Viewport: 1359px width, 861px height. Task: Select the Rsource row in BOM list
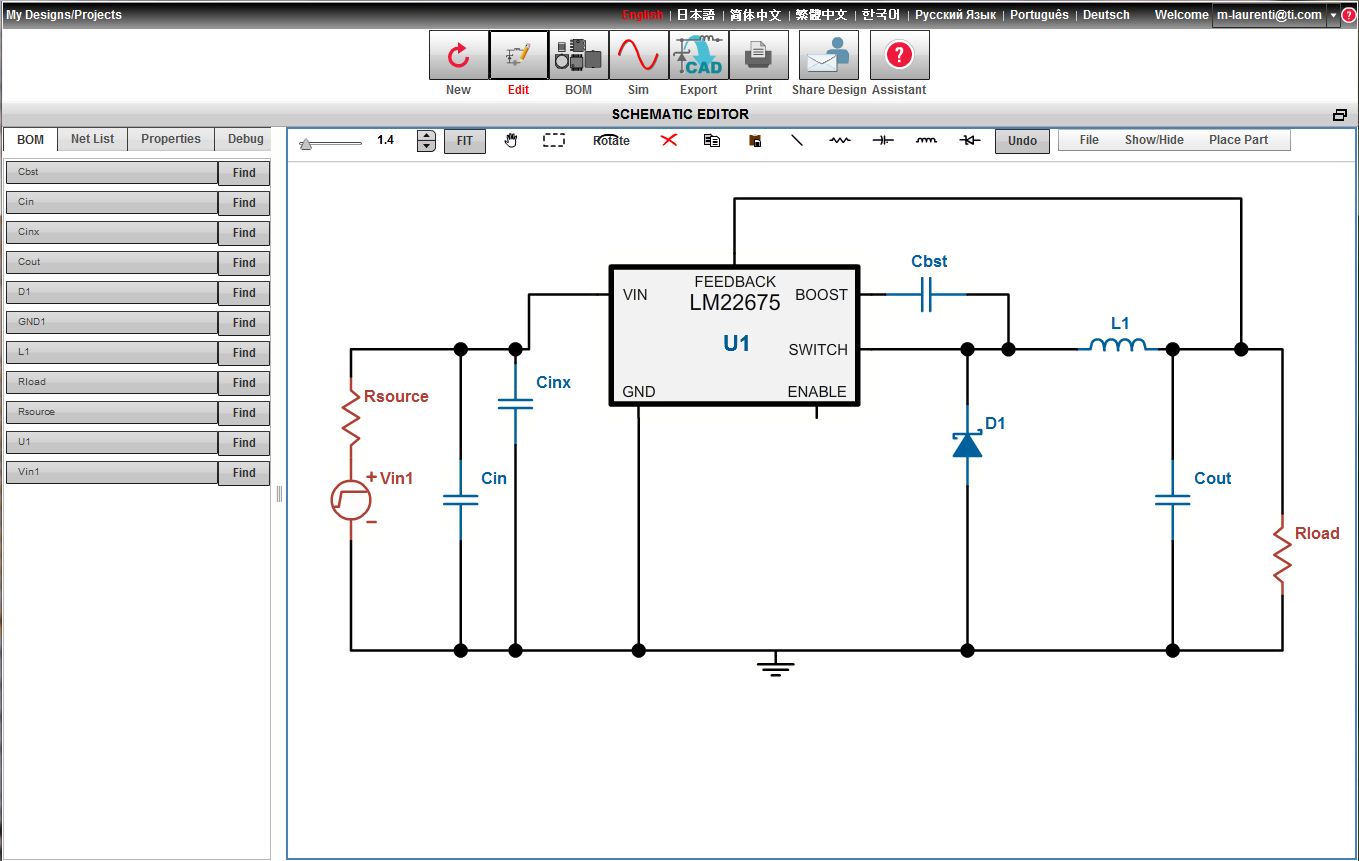(x=112, y=412)
